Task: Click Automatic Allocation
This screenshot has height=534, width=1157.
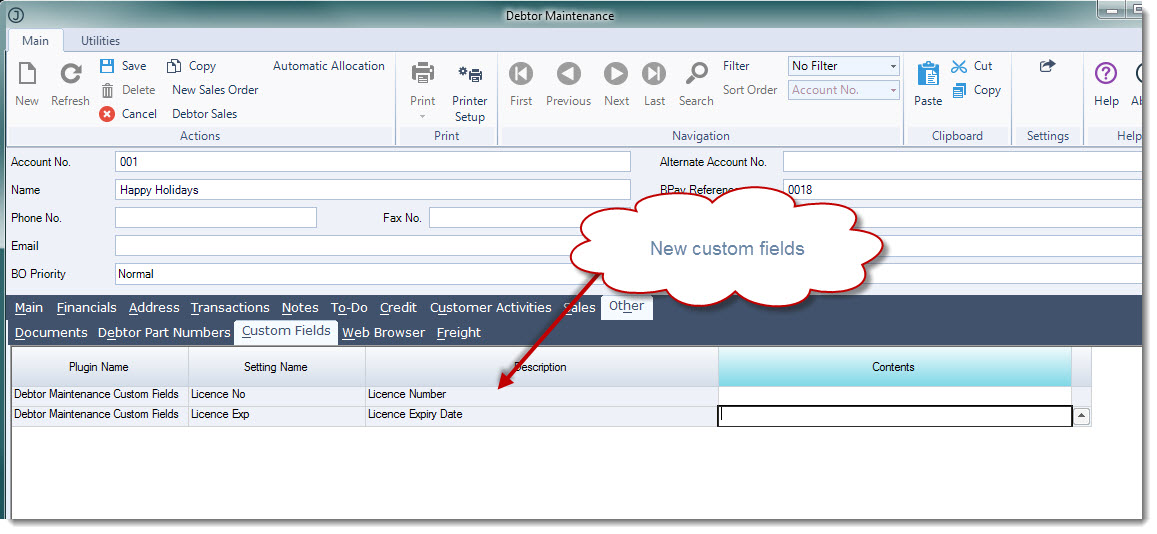Action: (329, 66)
